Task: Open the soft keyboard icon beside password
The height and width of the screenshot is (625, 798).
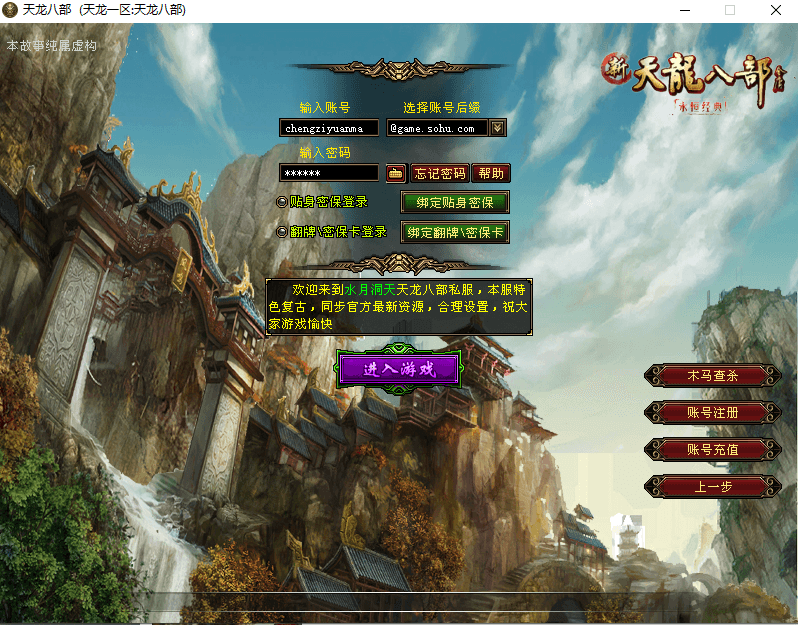Action: 396,173
